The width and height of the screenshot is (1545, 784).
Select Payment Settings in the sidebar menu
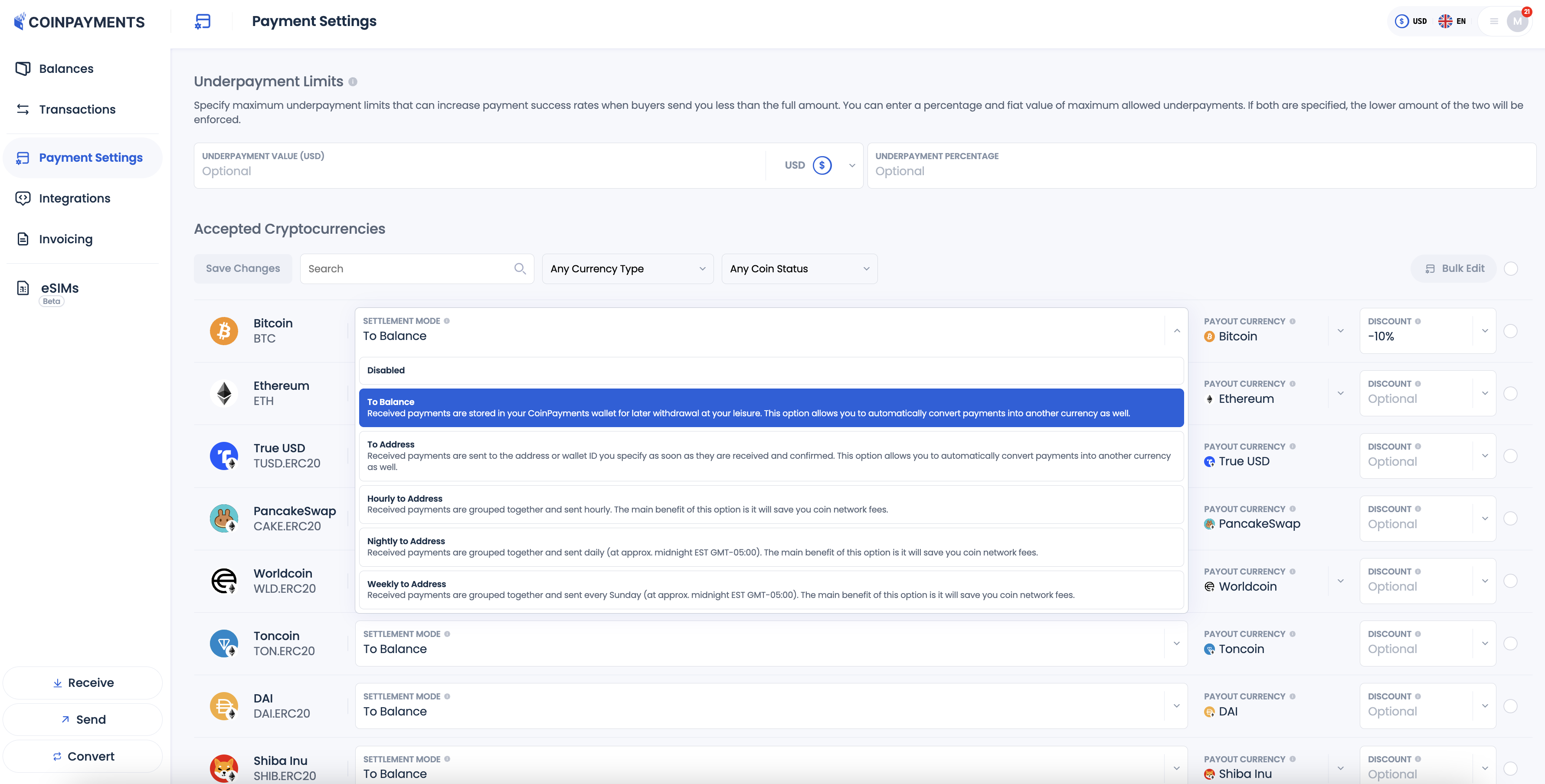click(x=82, y=157)
